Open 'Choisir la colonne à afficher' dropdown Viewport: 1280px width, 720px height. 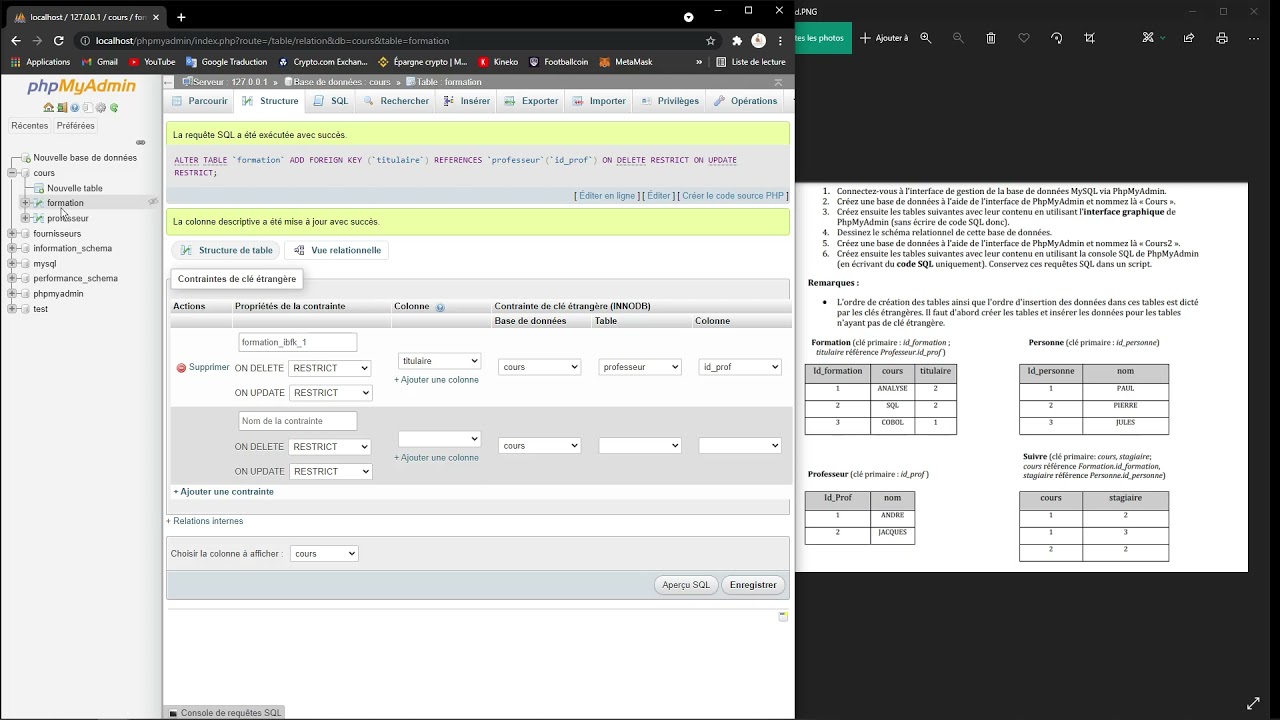(324, 554)
